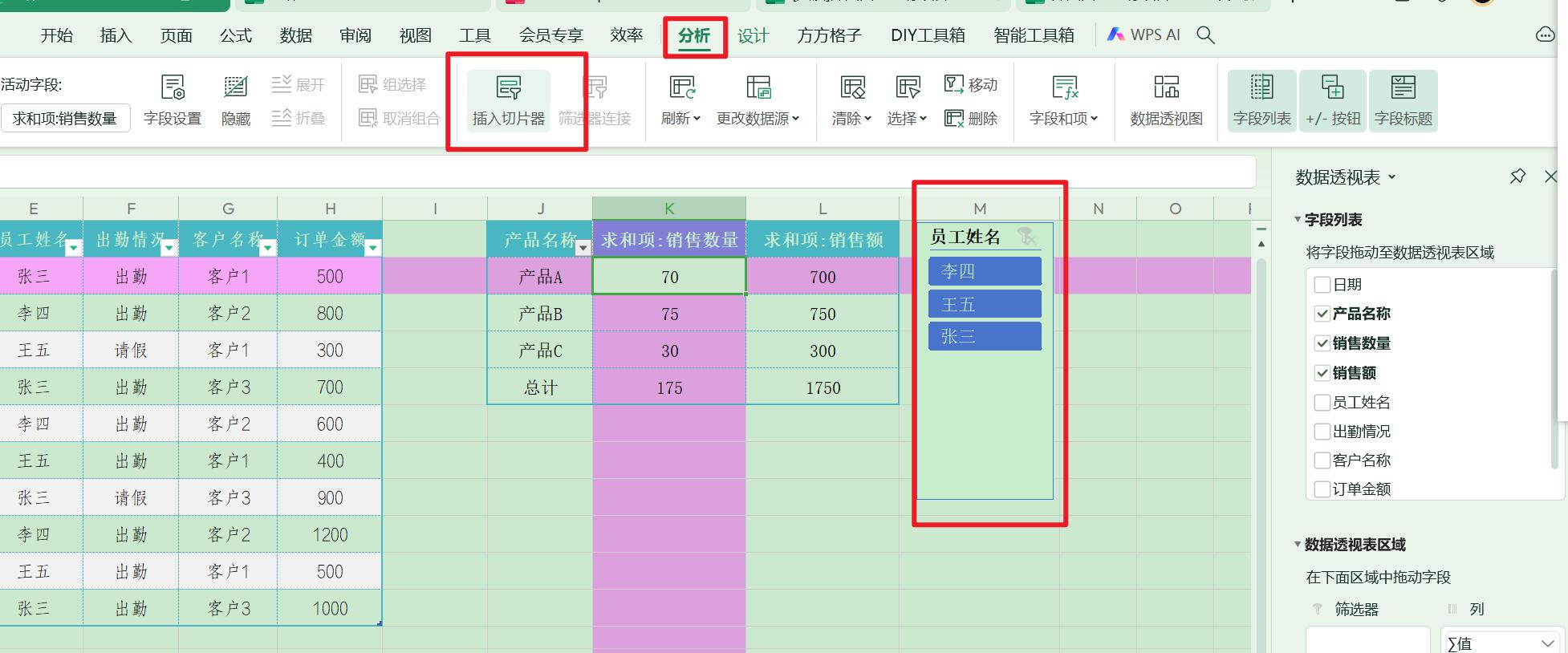
Task: Open the 客户名称 column filter dropdown
Action: pyautogui.click(x=268, y=248)
